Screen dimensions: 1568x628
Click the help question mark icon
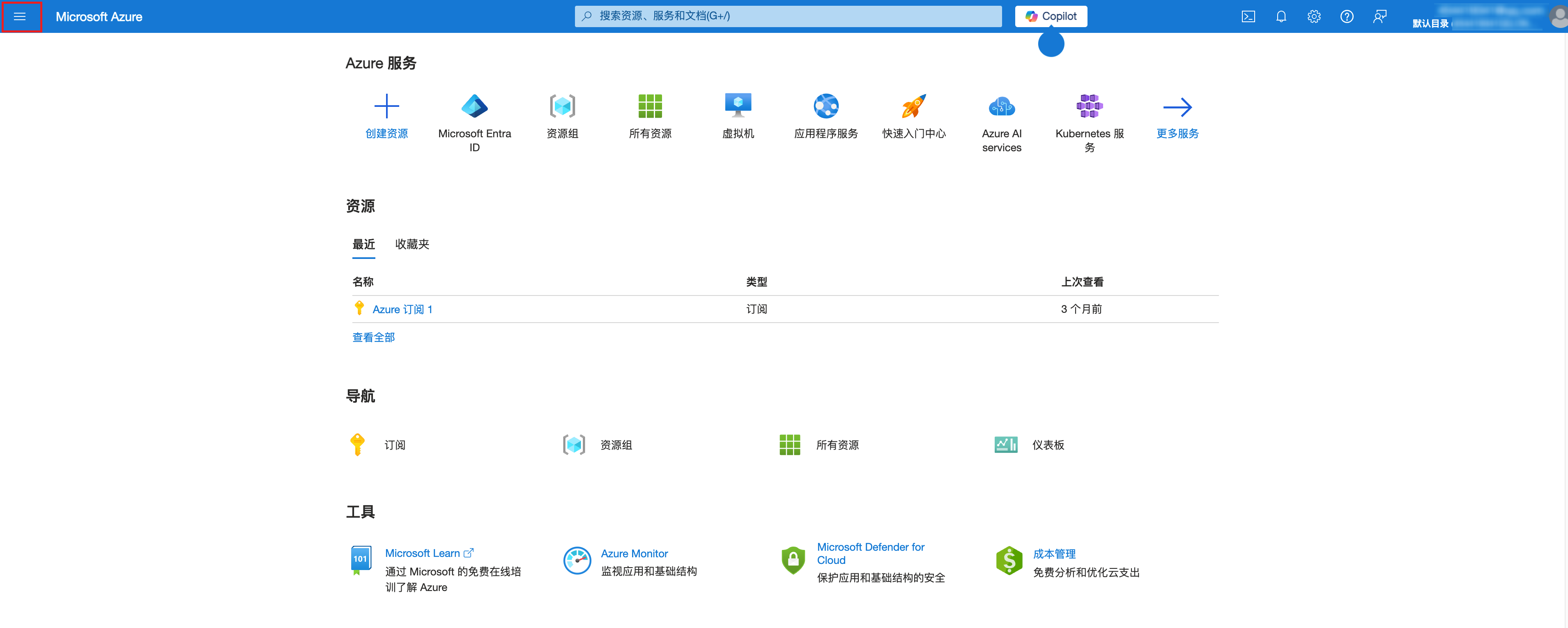1346,16
